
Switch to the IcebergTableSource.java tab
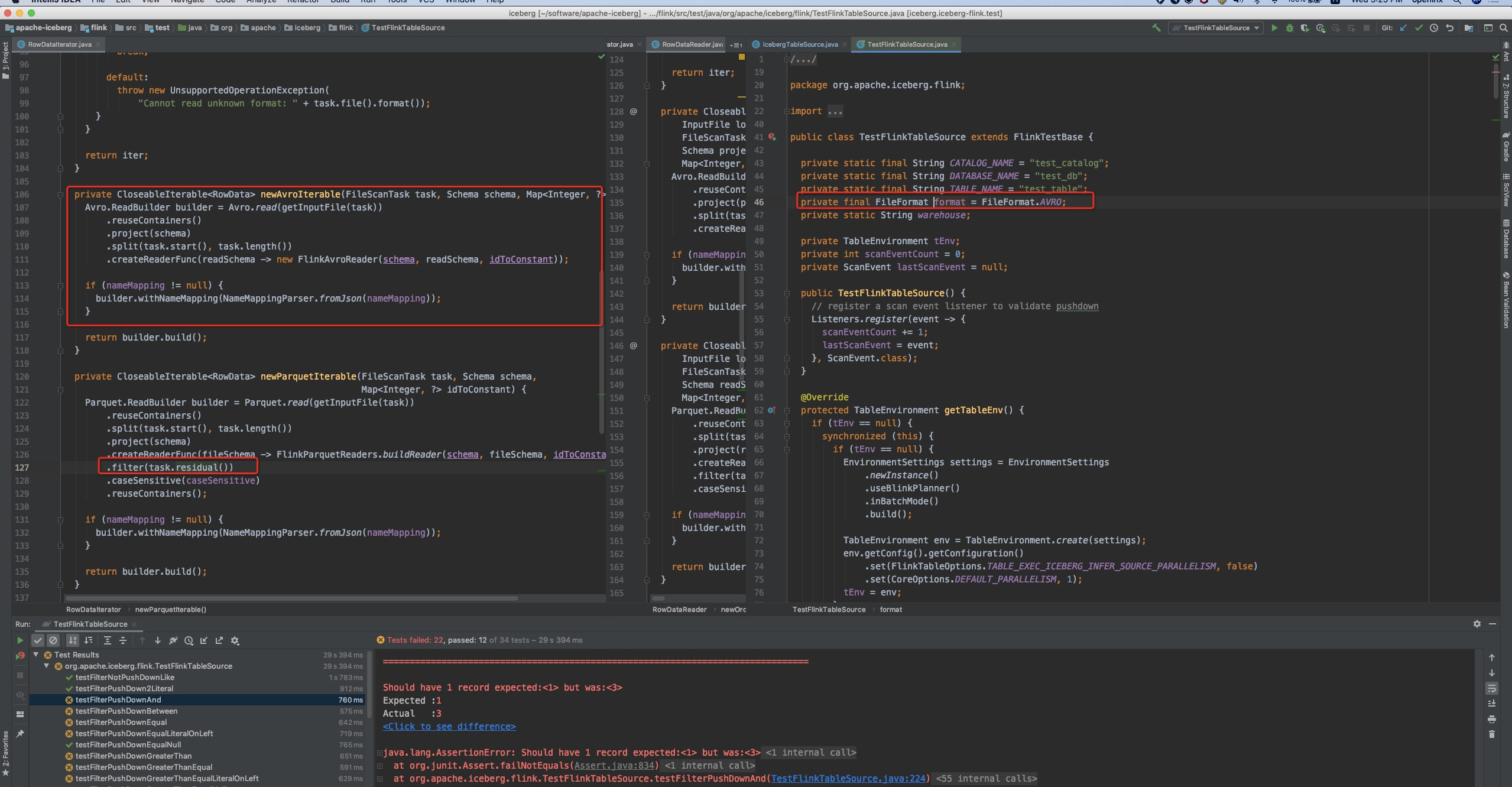(800, 44)
